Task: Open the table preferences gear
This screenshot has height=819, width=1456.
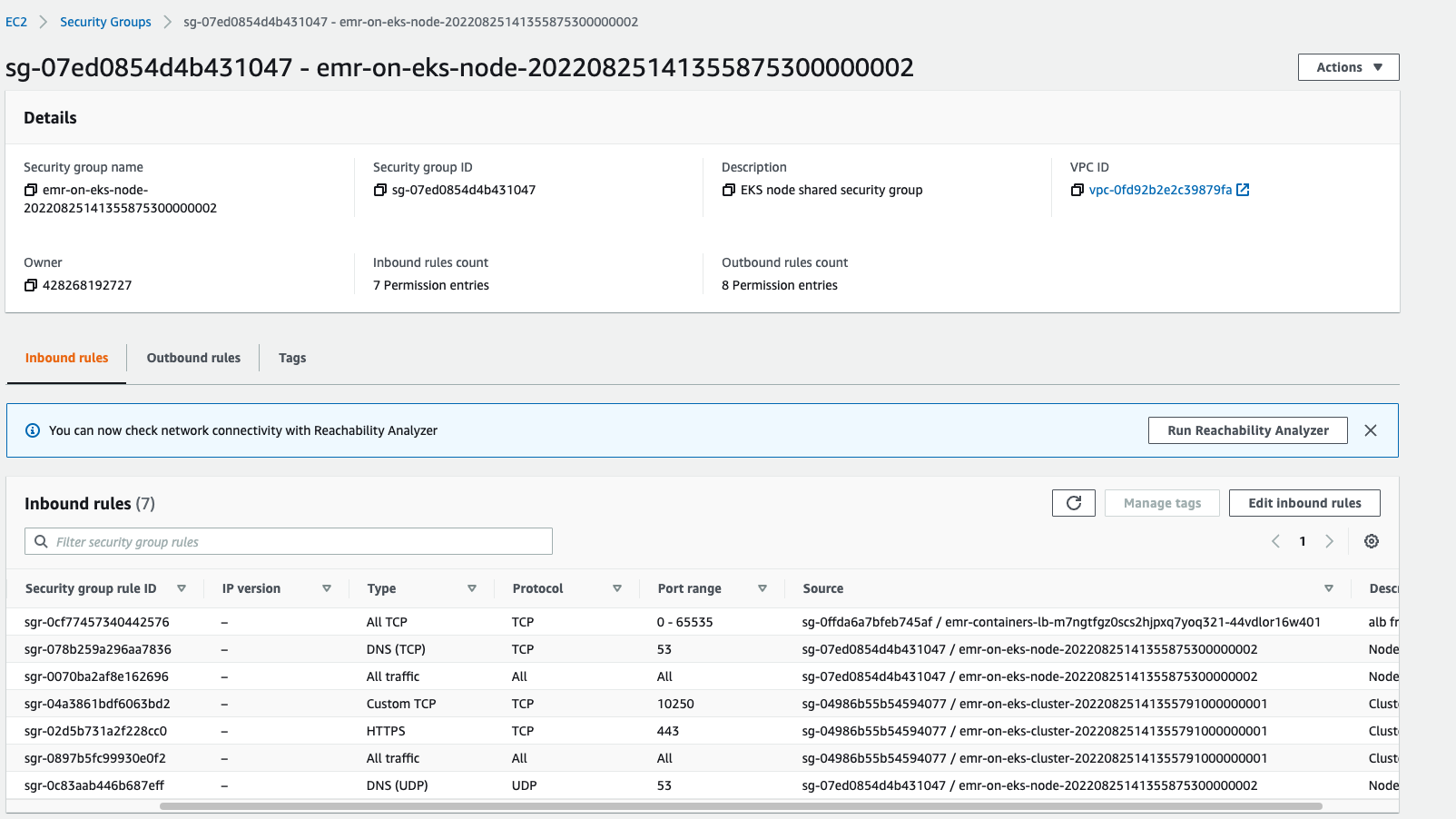Action: point(1371,540)
